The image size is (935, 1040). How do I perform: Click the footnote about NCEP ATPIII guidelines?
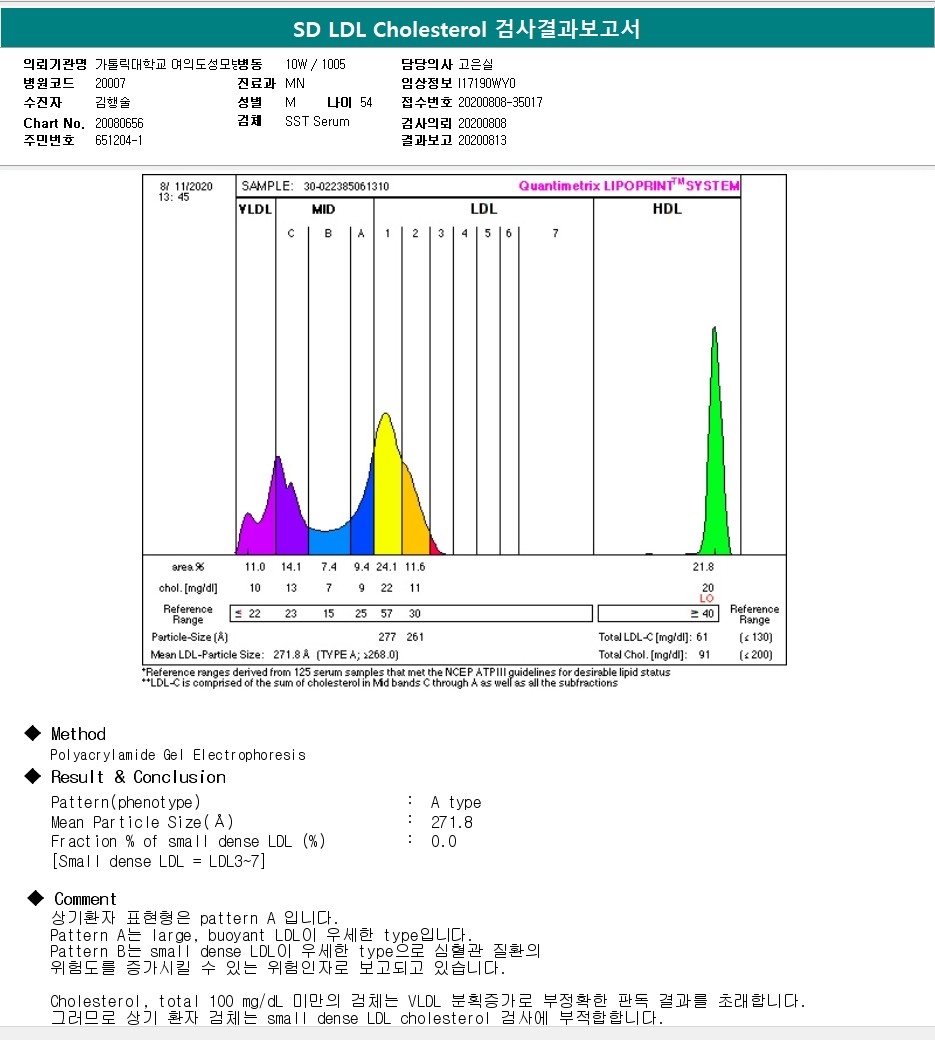[x=406, y=672]
